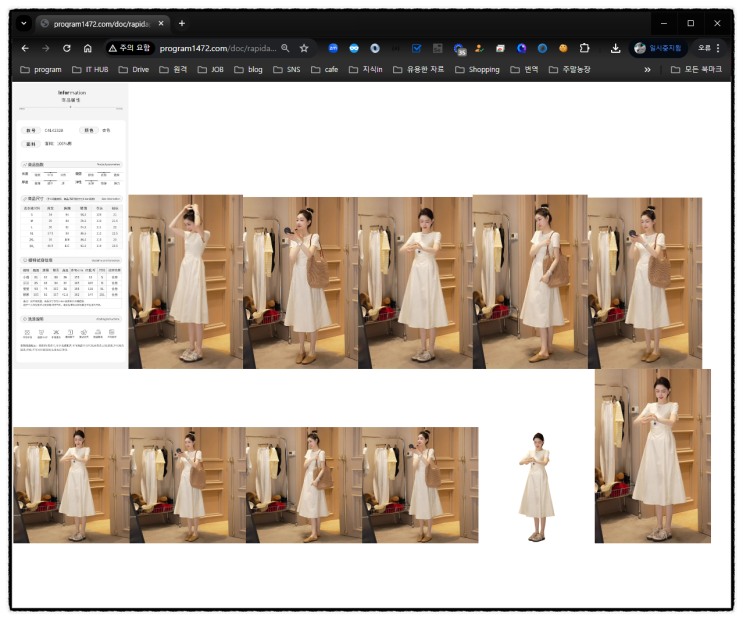
Task: Open the downloads icon in toolbar
Action: pos(615,48)
